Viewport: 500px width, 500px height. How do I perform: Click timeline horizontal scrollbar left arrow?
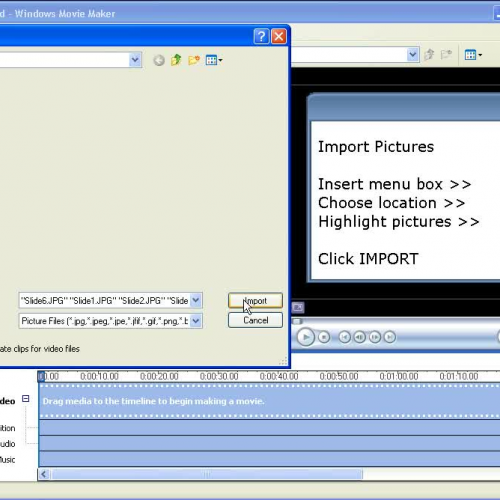point(44,474)
